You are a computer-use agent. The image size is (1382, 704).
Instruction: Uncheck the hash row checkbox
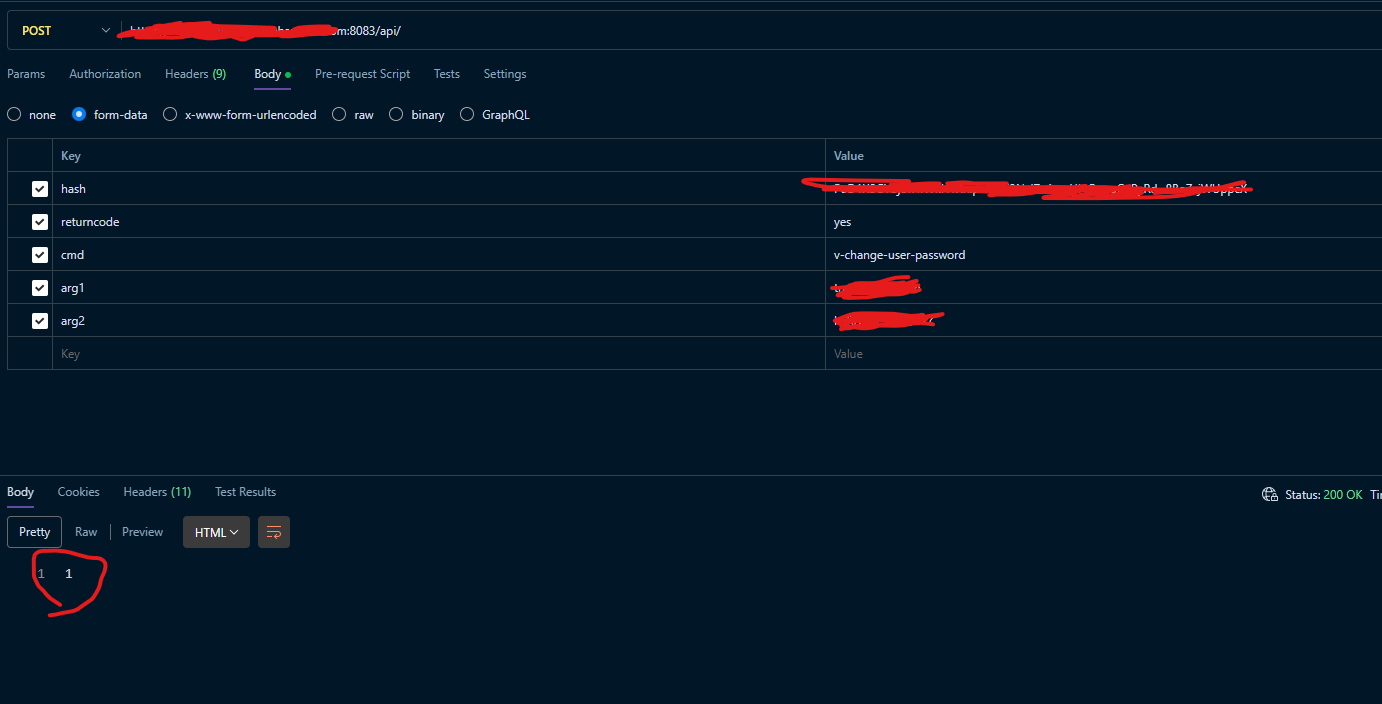pyautogui.click(x=40, y=189)
